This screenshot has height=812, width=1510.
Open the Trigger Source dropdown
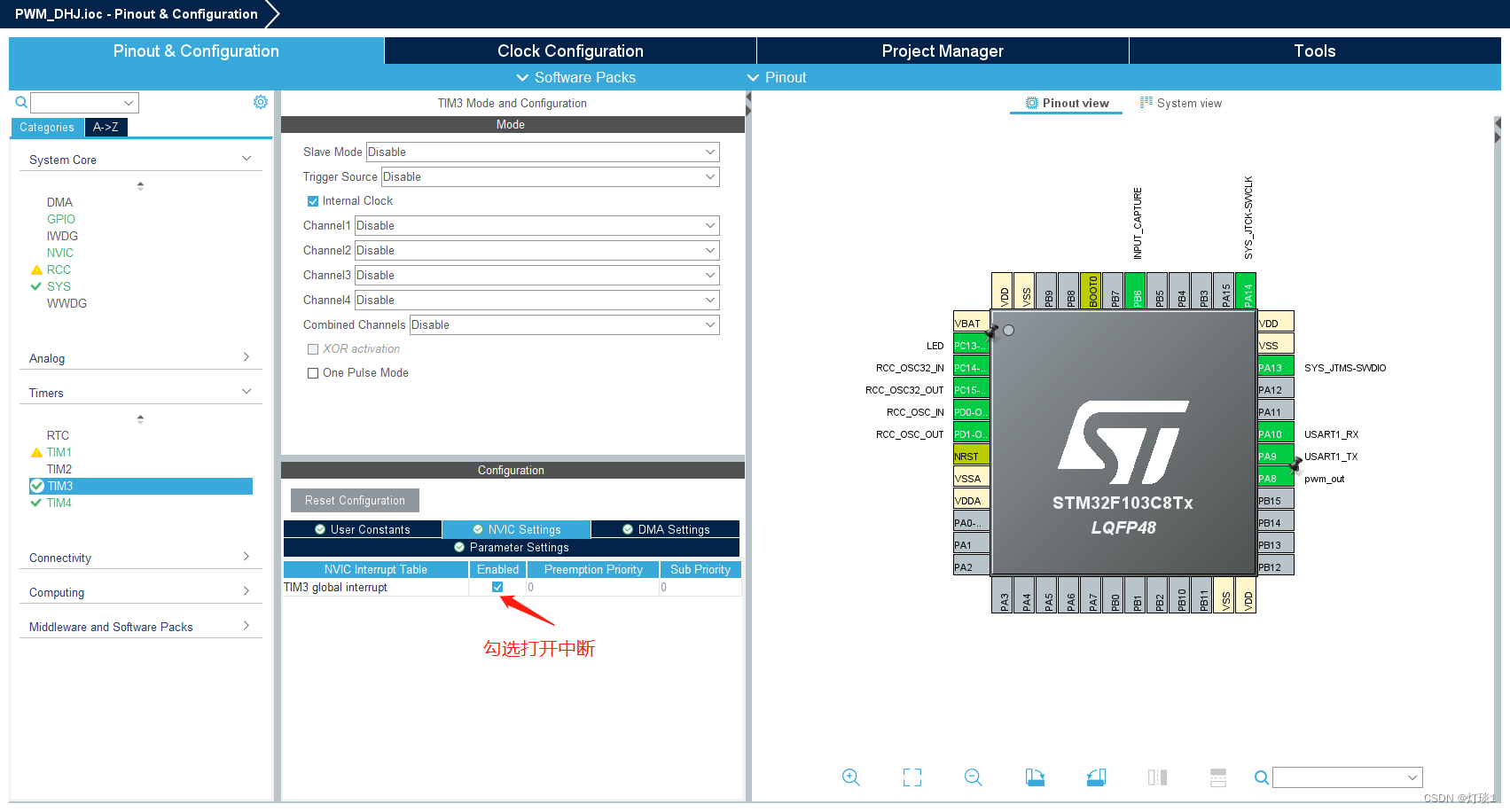(550, 177)
